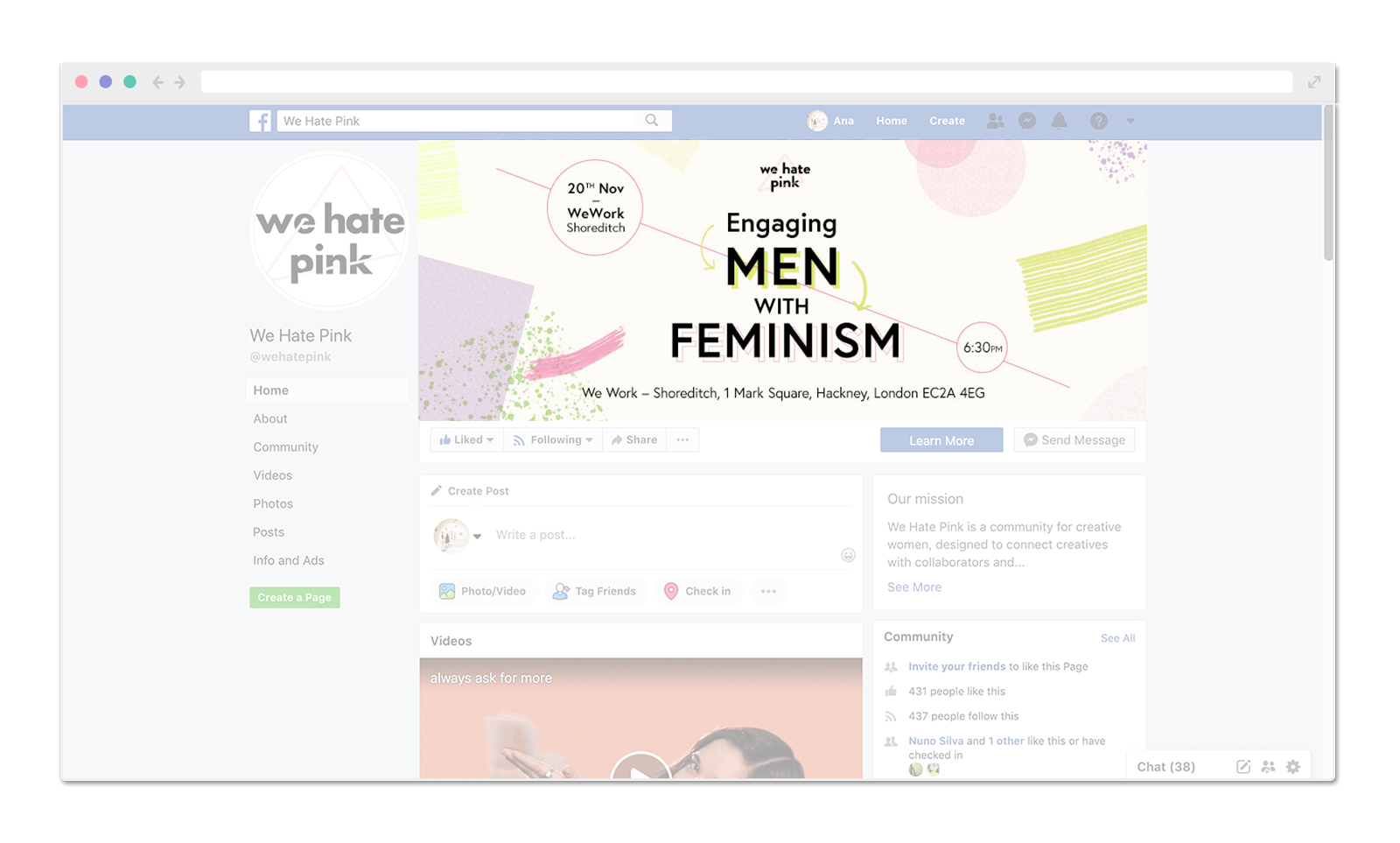Click the We Hate Pink page title
The image size is (1400, 843).
click(300, 335)
